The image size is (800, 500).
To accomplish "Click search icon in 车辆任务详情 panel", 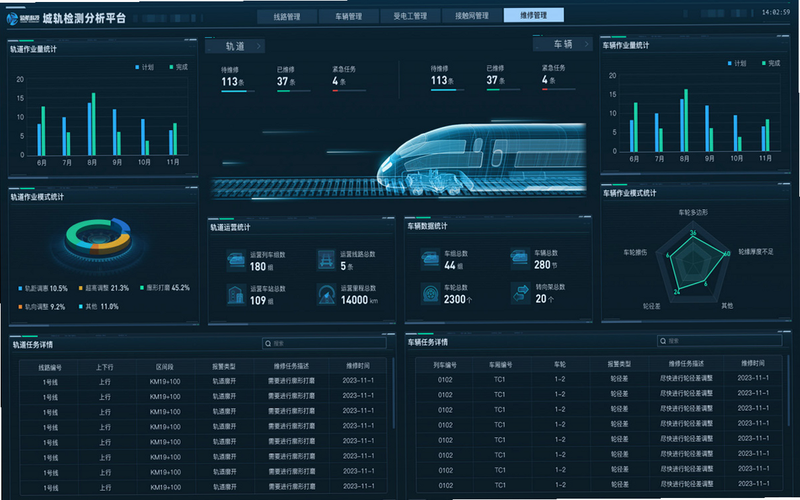I will pos(663,341).
